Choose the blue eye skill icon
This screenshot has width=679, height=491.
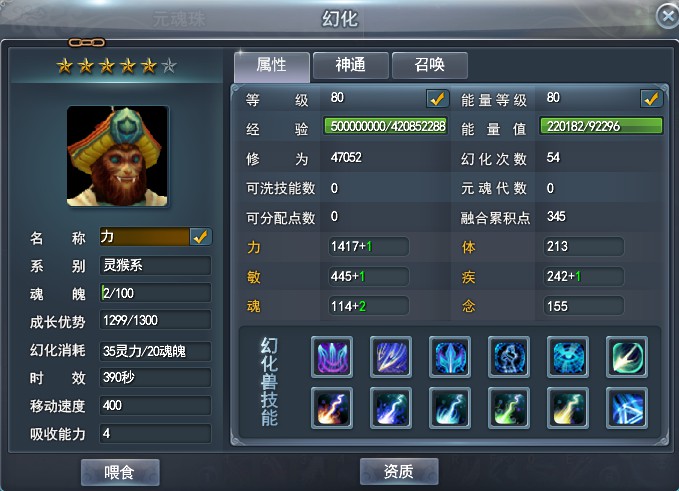[568, 357]
